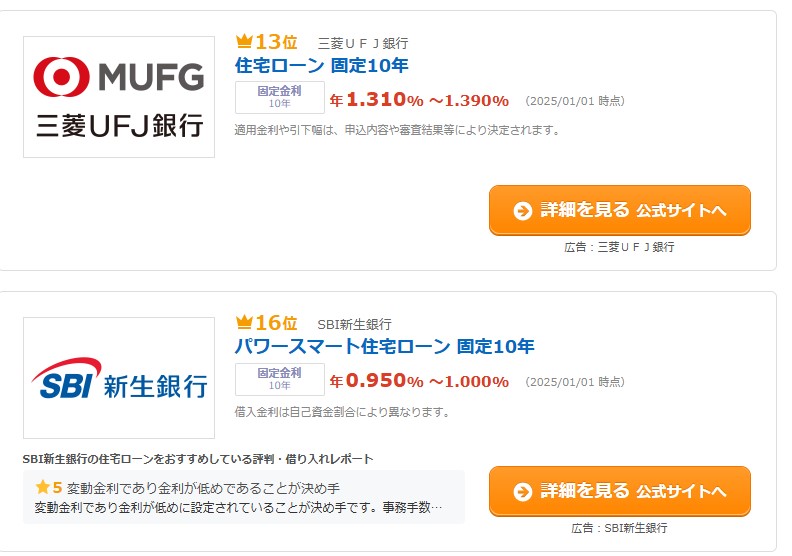
Task: Click 固定金利 10年 badge under SBI loan
Action: 279,379
